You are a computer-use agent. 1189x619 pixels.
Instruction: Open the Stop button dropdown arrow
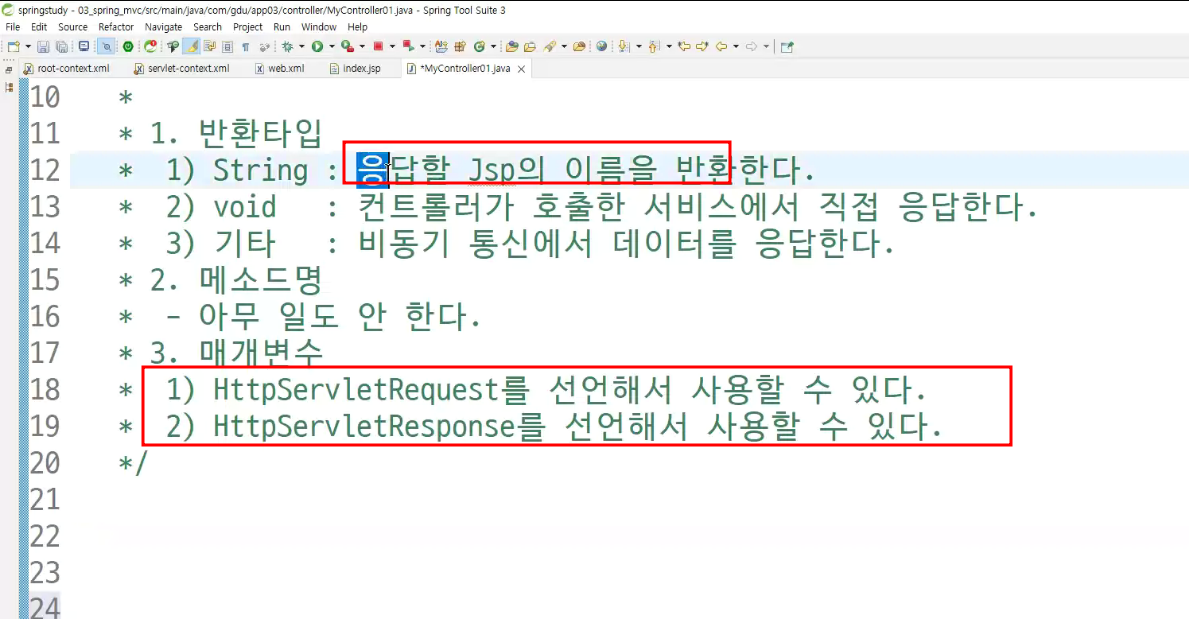[392, 47]
